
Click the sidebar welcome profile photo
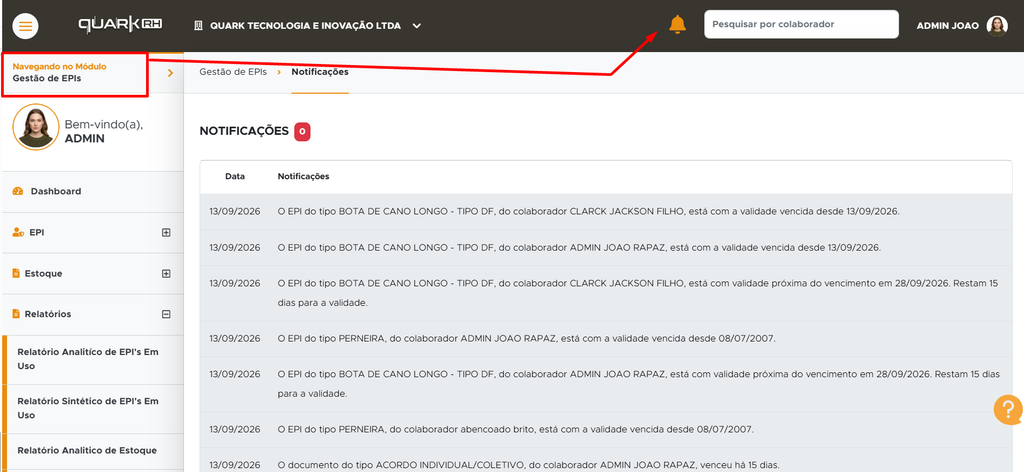click(36, 127)
